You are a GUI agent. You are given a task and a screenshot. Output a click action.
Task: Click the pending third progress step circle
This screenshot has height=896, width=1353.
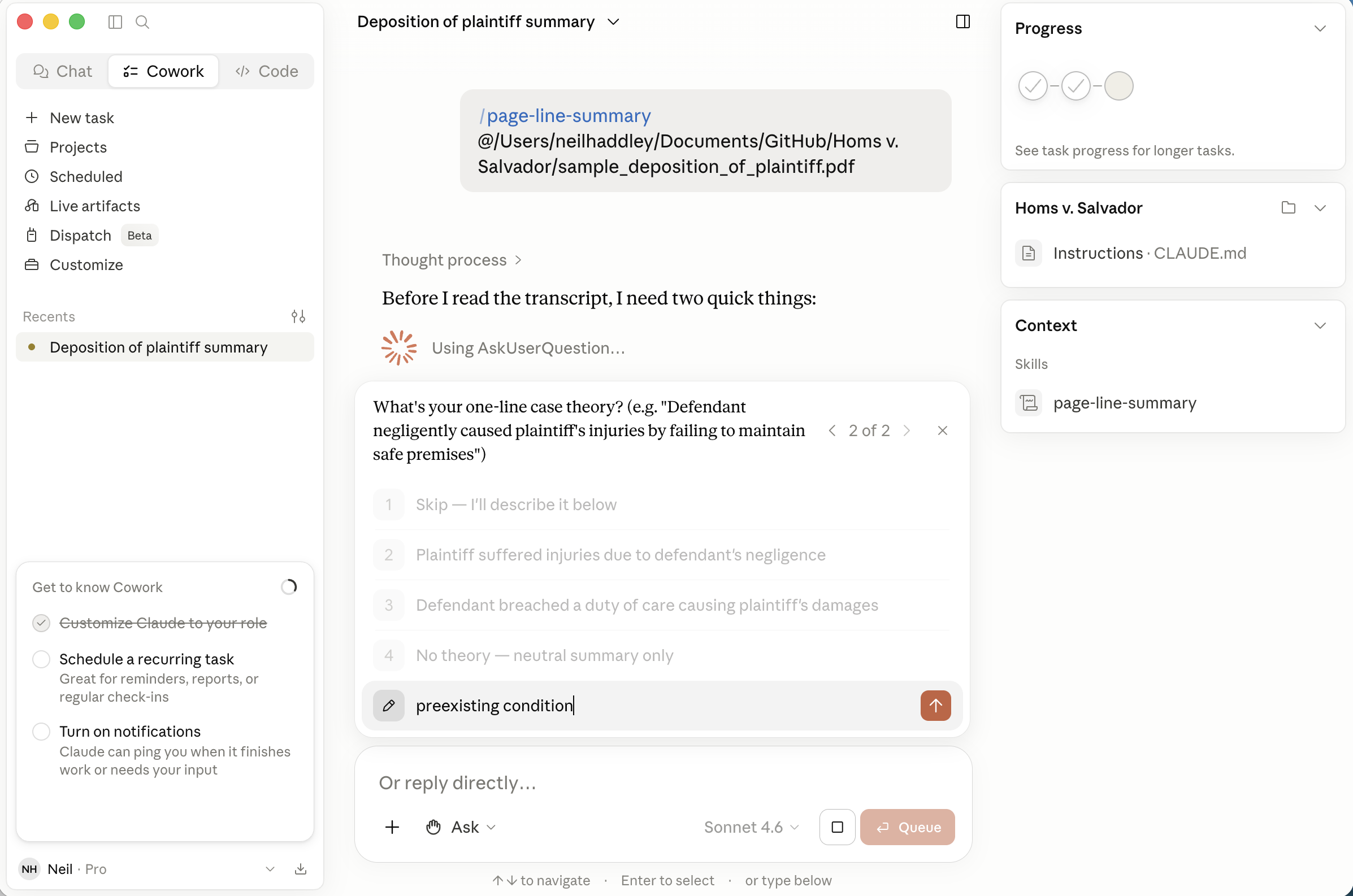[x=1118, y=86]
